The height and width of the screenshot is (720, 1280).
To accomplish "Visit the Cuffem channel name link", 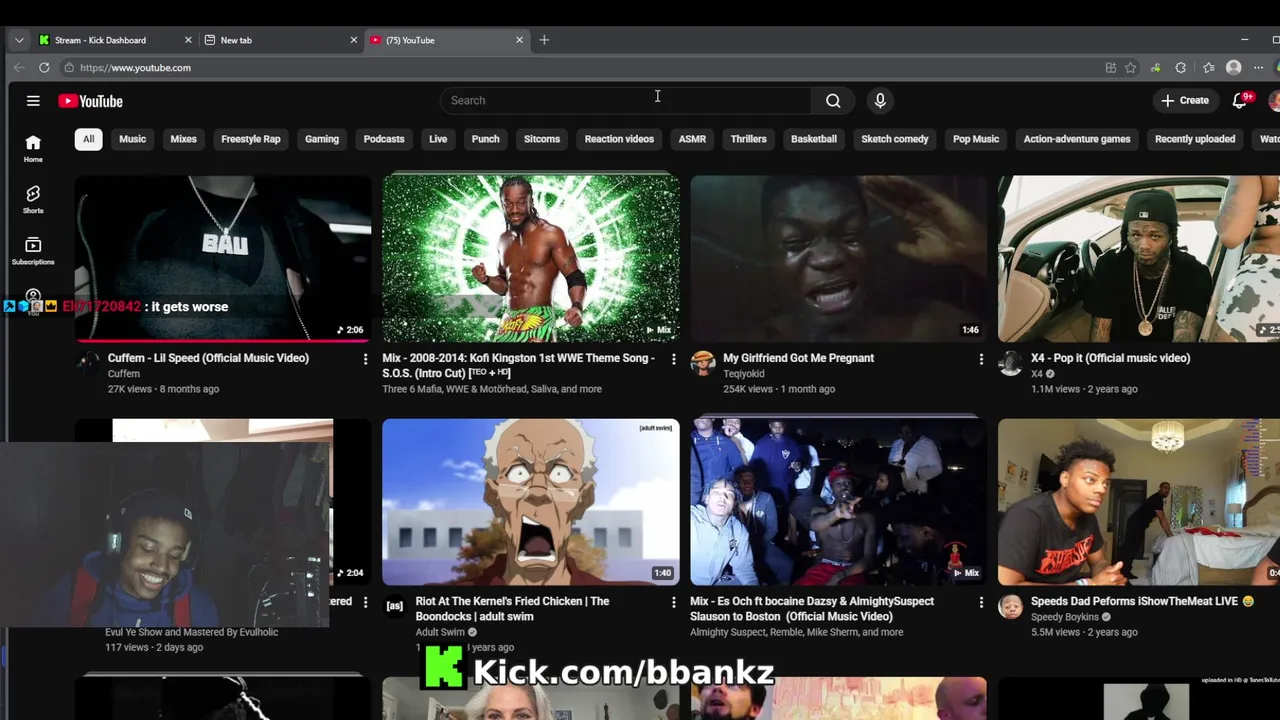I will pos(124,374).
